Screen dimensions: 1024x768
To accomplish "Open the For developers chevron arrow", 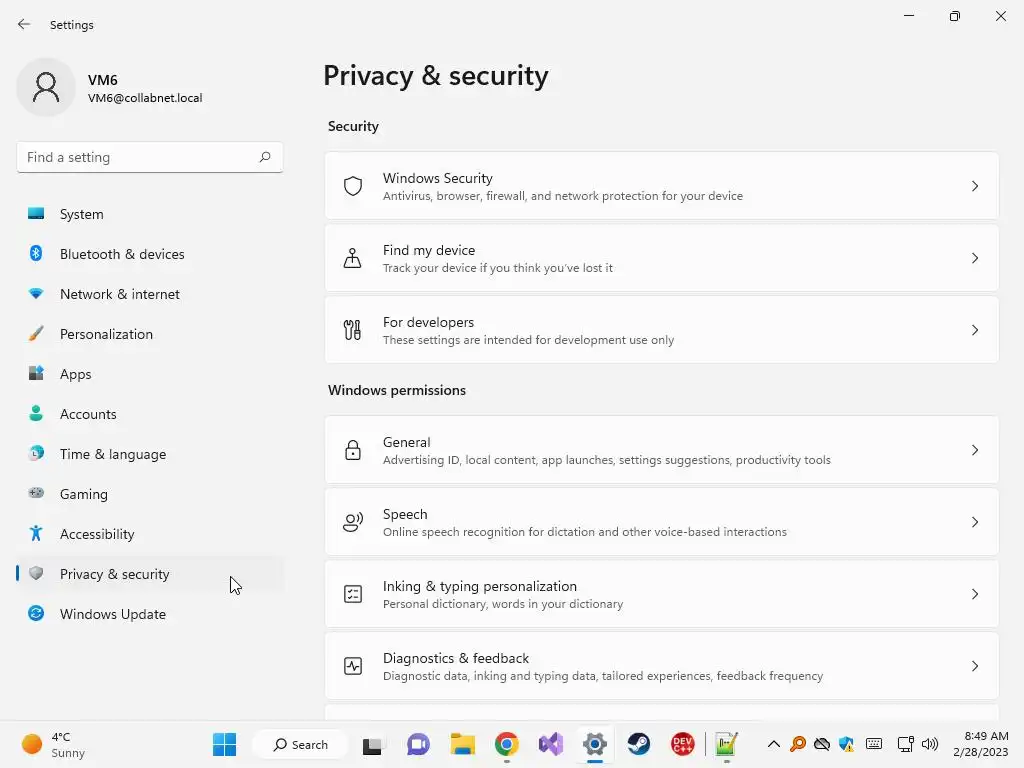I will (x=975, y=330).
